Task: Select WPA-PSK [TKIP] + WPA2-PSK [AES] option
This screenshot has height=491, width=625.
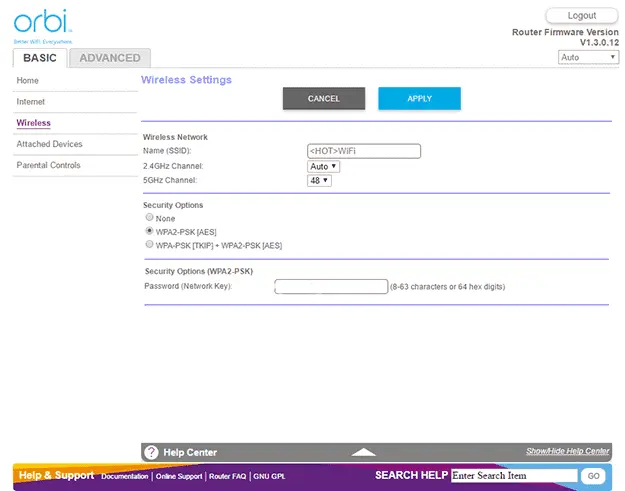Action: click(x=150, y=244)
